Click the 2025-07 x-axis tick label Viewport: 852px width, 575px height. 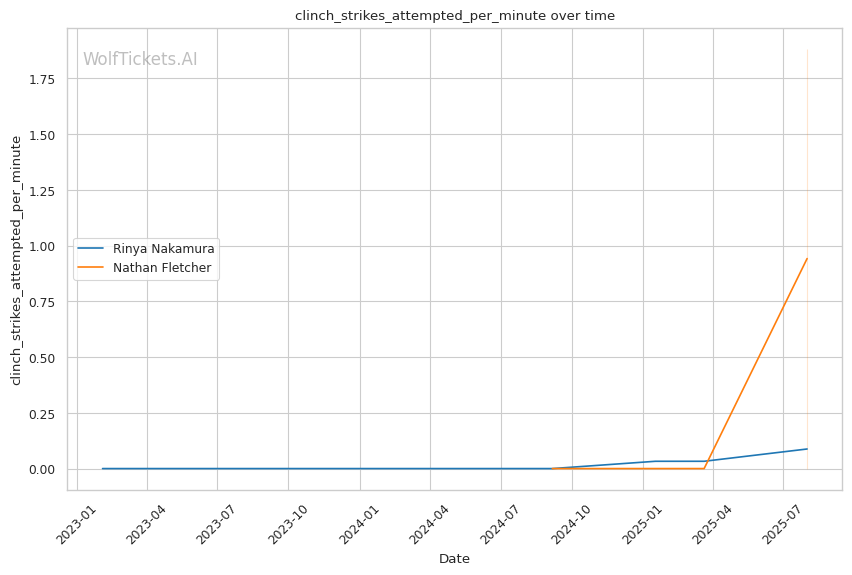(x=783, y=524)
